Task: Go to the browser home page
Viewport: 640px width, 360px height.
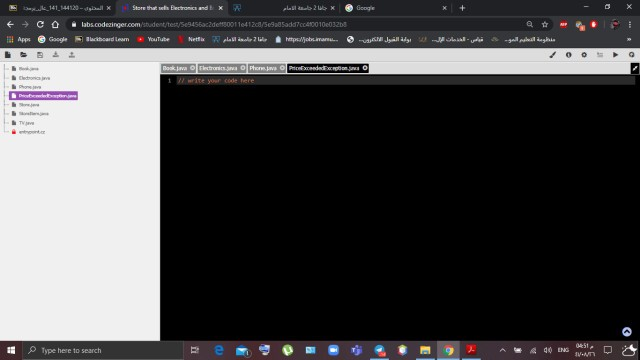Action: pyautogui.click(x=55, y=24)
